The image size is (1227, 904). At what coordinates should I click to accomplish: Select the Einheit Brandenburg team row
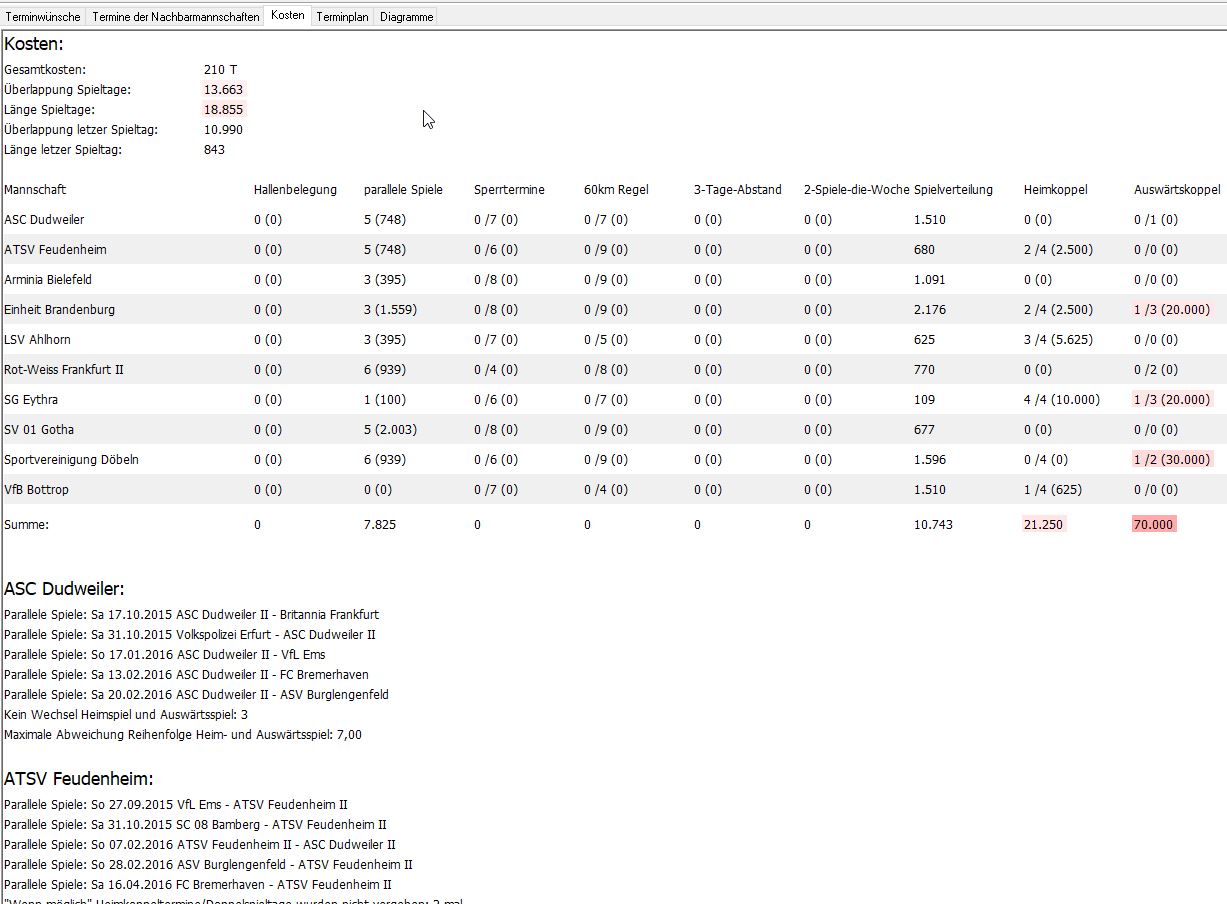point(59,310)
